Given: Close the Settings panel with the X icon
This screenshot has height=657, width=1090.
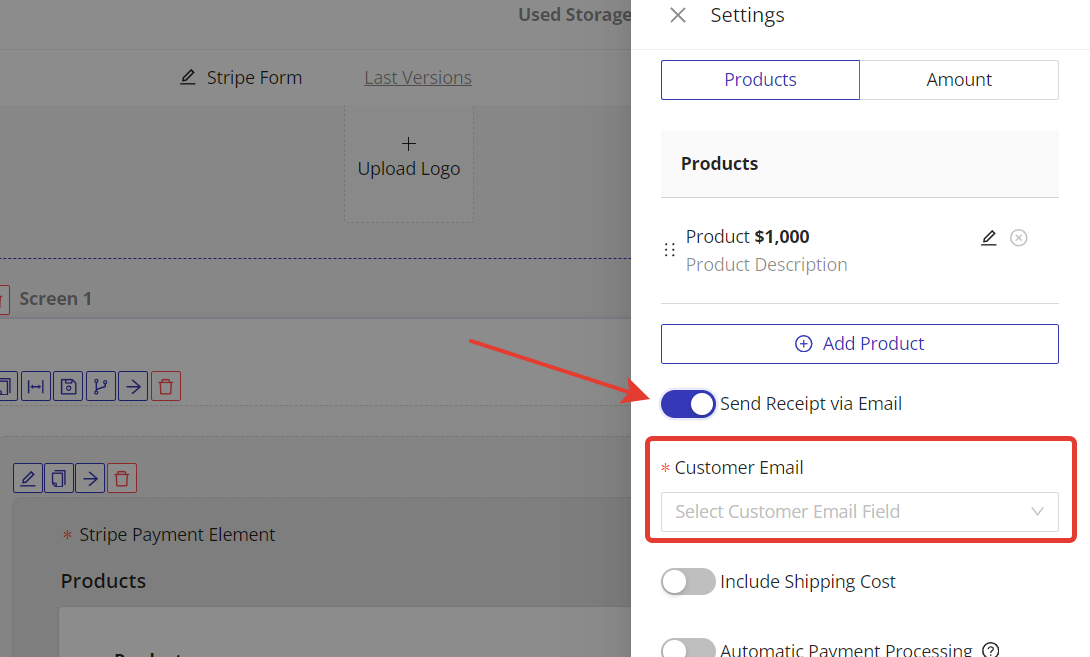Looking at the screenshot, I should (678, 15).
